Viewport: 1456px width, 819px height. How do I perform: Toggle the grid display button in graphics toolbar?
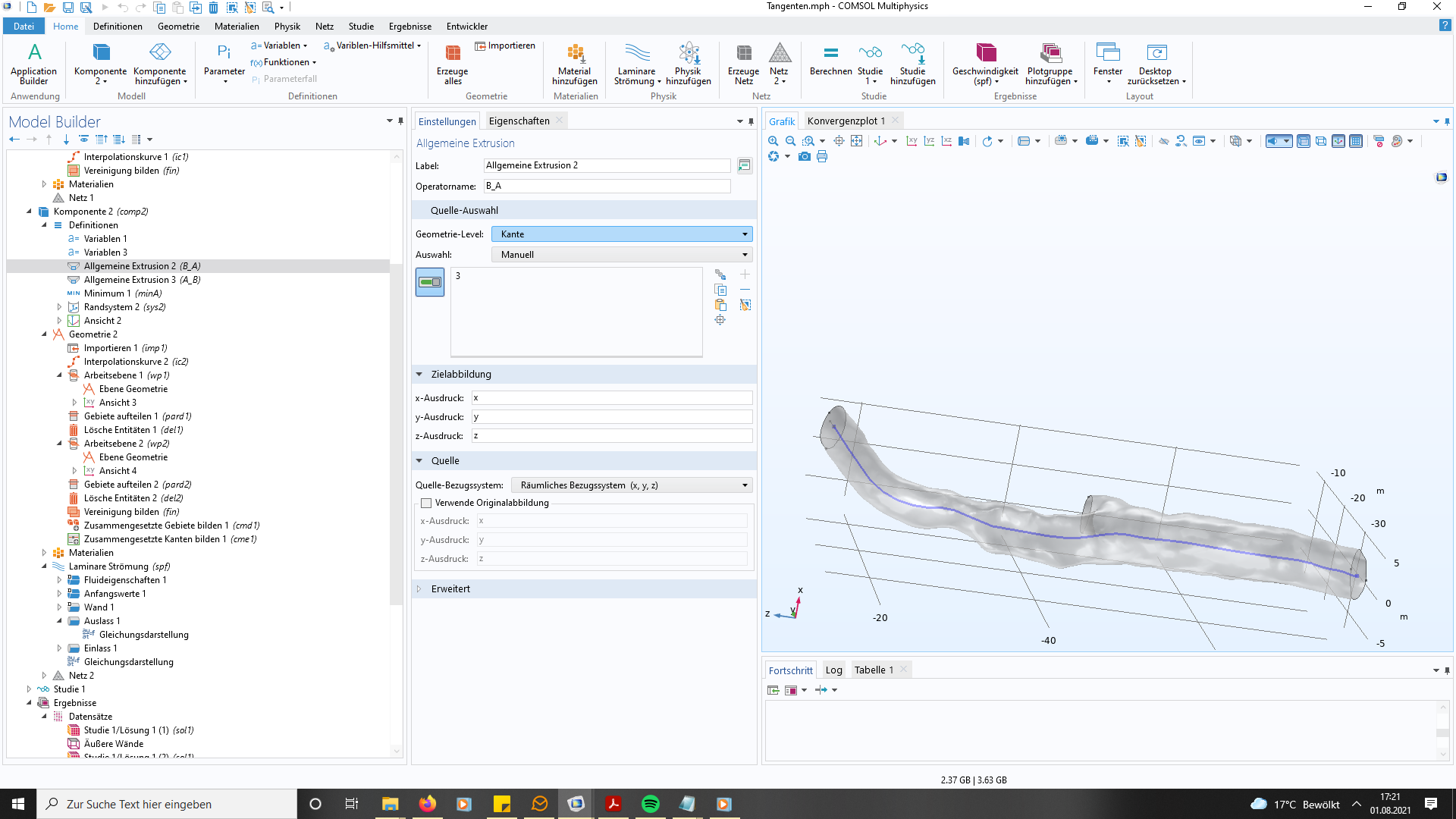point(1356,141)
